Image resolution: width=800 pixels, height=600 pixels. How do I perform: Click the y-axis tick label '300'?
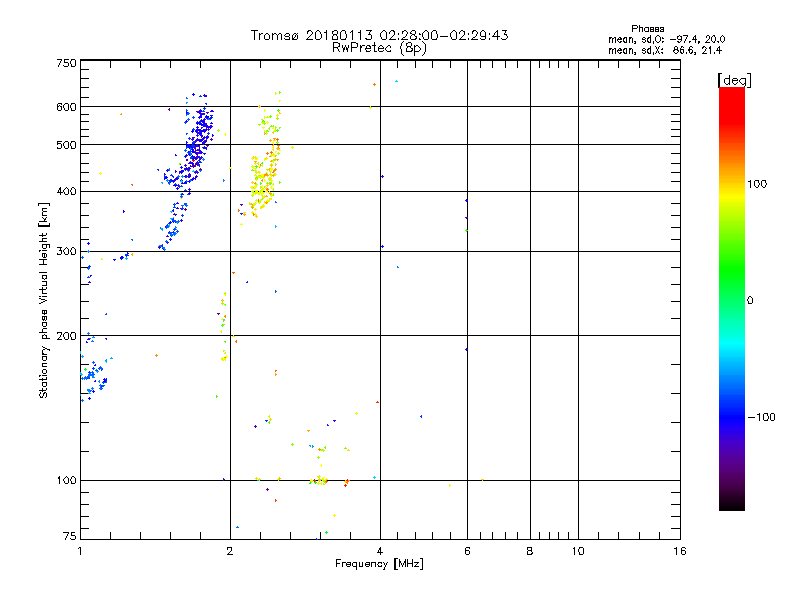pos(67,251)
